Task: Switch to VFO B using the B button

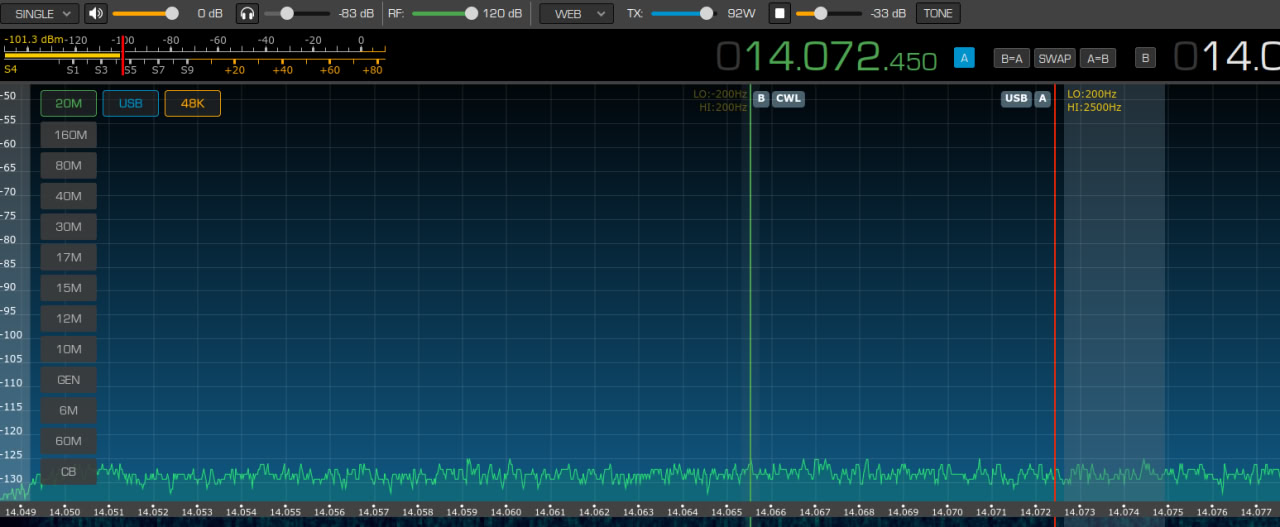Action: pyautogui.click(x=1145, y=58)
